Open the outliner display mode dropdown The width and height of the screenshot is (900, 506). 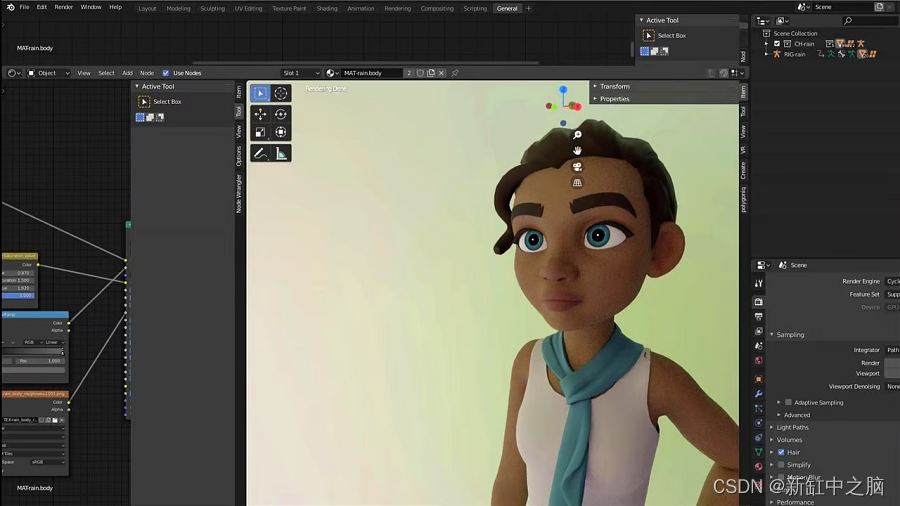(763, 21)
